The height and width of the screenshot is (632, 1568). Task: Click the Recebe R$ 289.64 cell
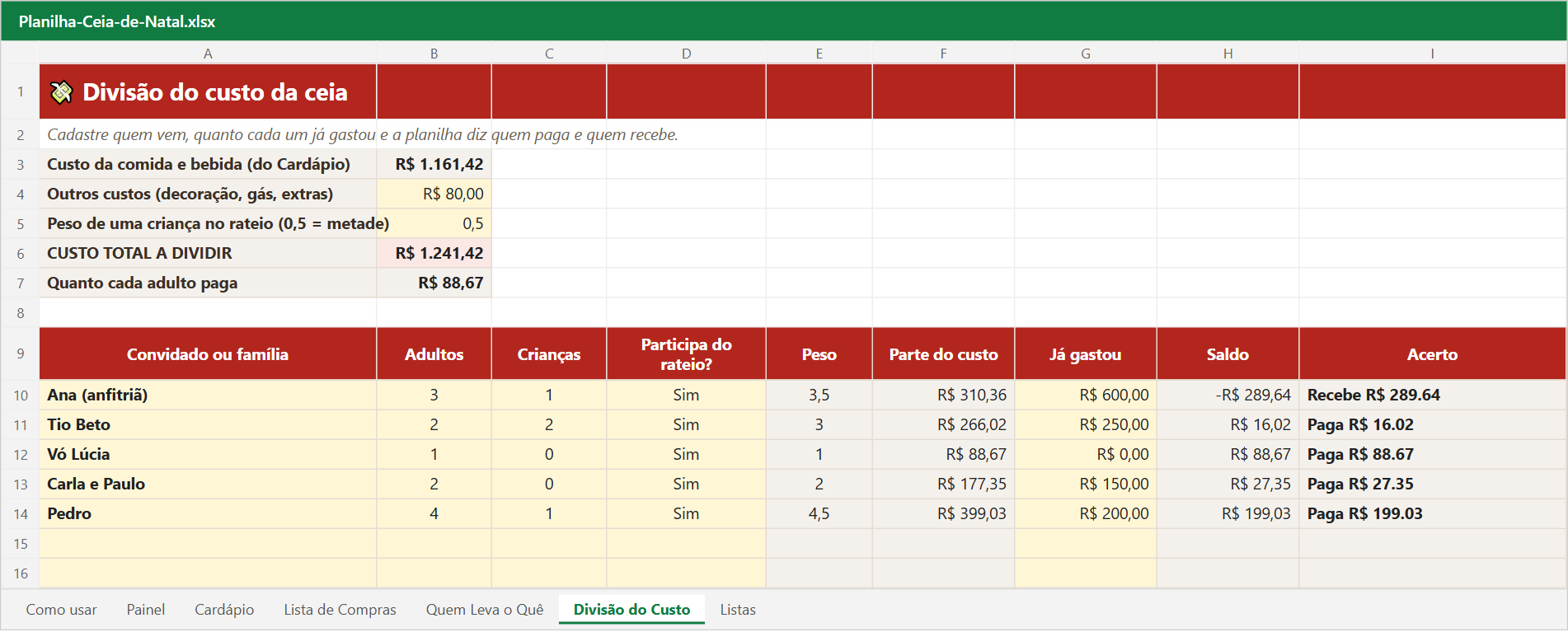pos(1432,395)
